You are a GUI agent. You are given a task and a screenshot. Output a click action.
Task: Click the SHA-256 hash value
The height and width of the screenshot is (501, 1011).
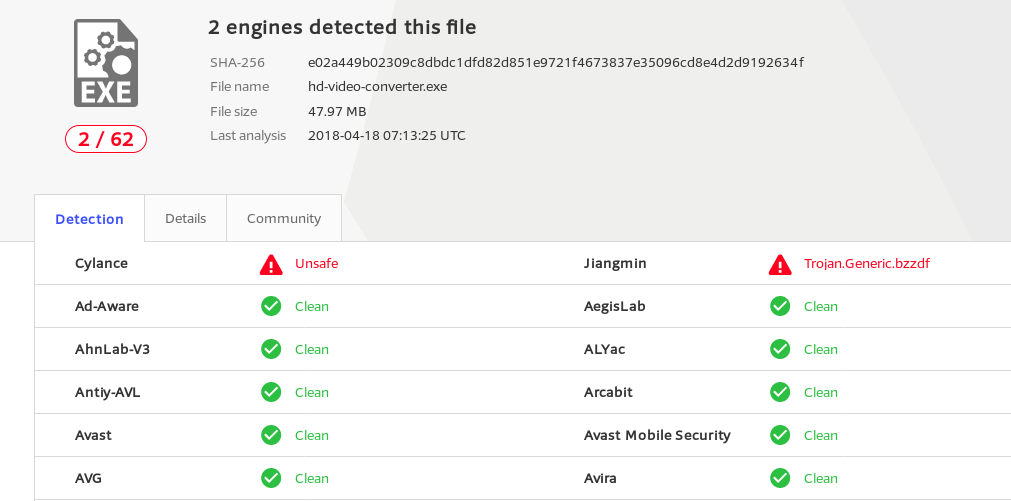pyautogui.click(x=556, y=62)
